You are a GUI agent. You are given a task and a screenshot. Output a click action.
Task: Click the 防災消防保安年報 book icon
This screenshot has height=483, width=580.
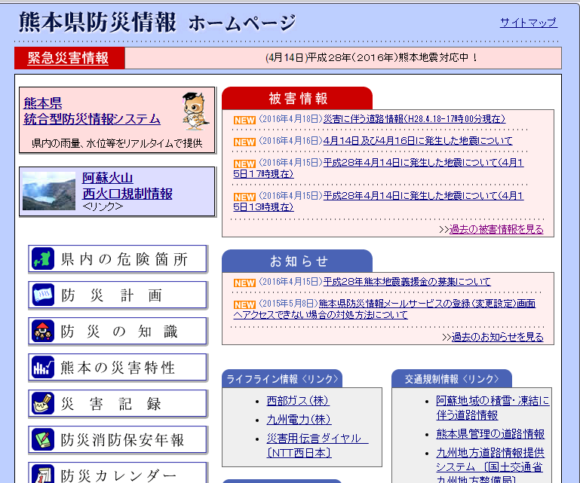(x=43, y=439)
